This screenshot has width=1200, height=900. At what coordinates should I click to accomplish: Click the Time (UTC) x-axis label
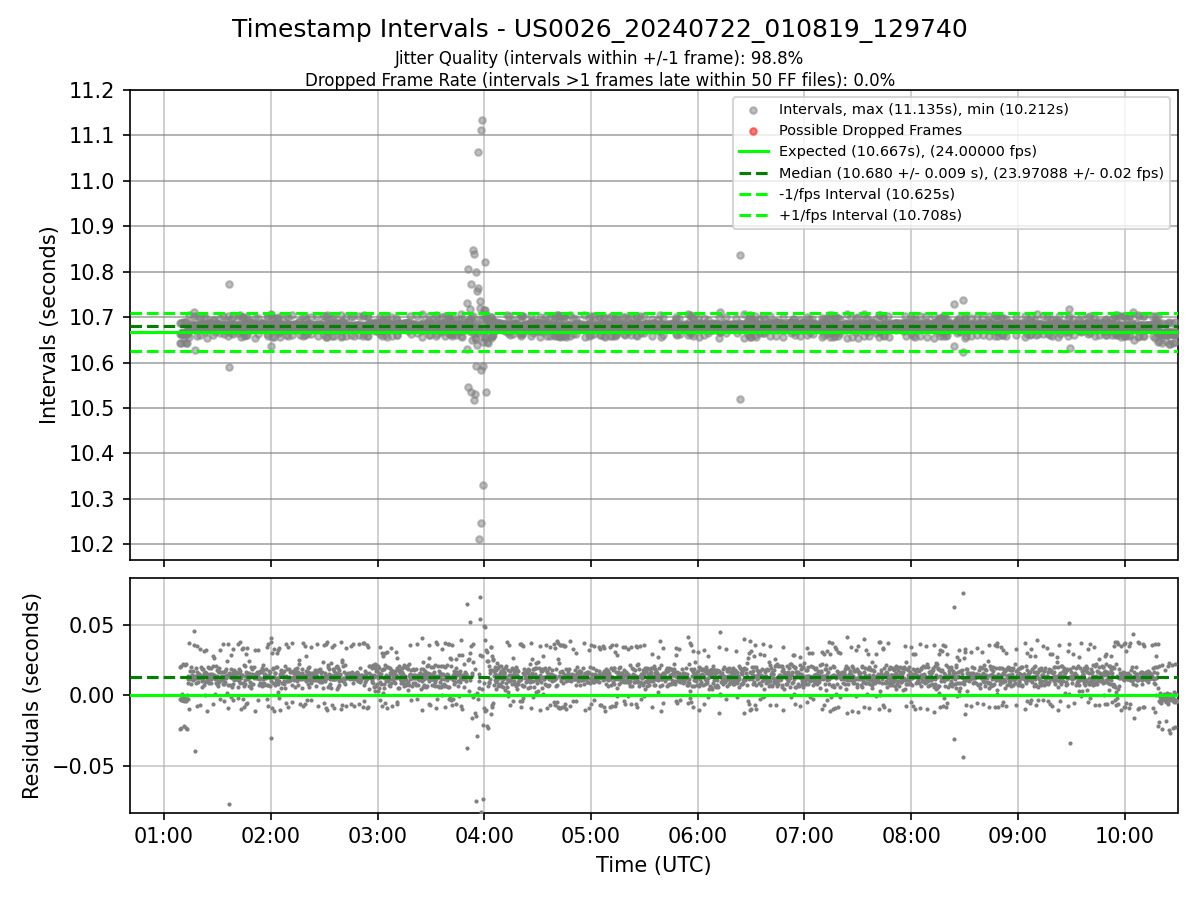pyautogui.click(x=653, y=865)
